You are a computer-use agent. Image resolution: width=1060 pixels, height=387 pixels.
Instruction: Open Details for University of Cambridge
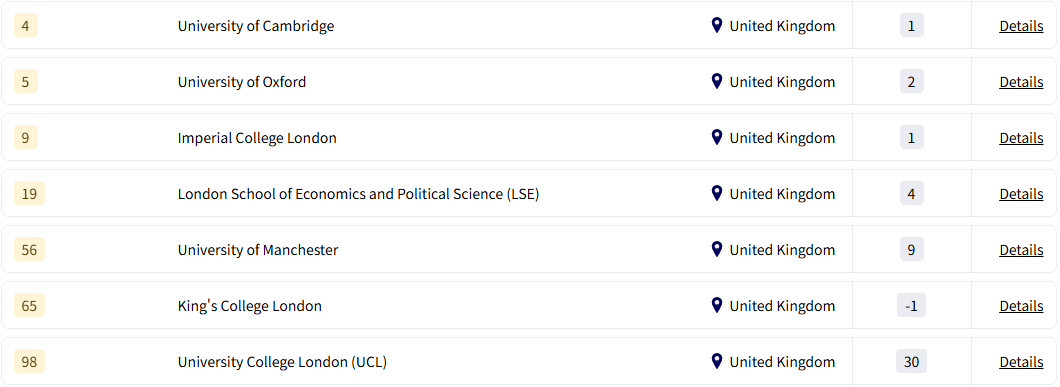(x=1021, y=26)
